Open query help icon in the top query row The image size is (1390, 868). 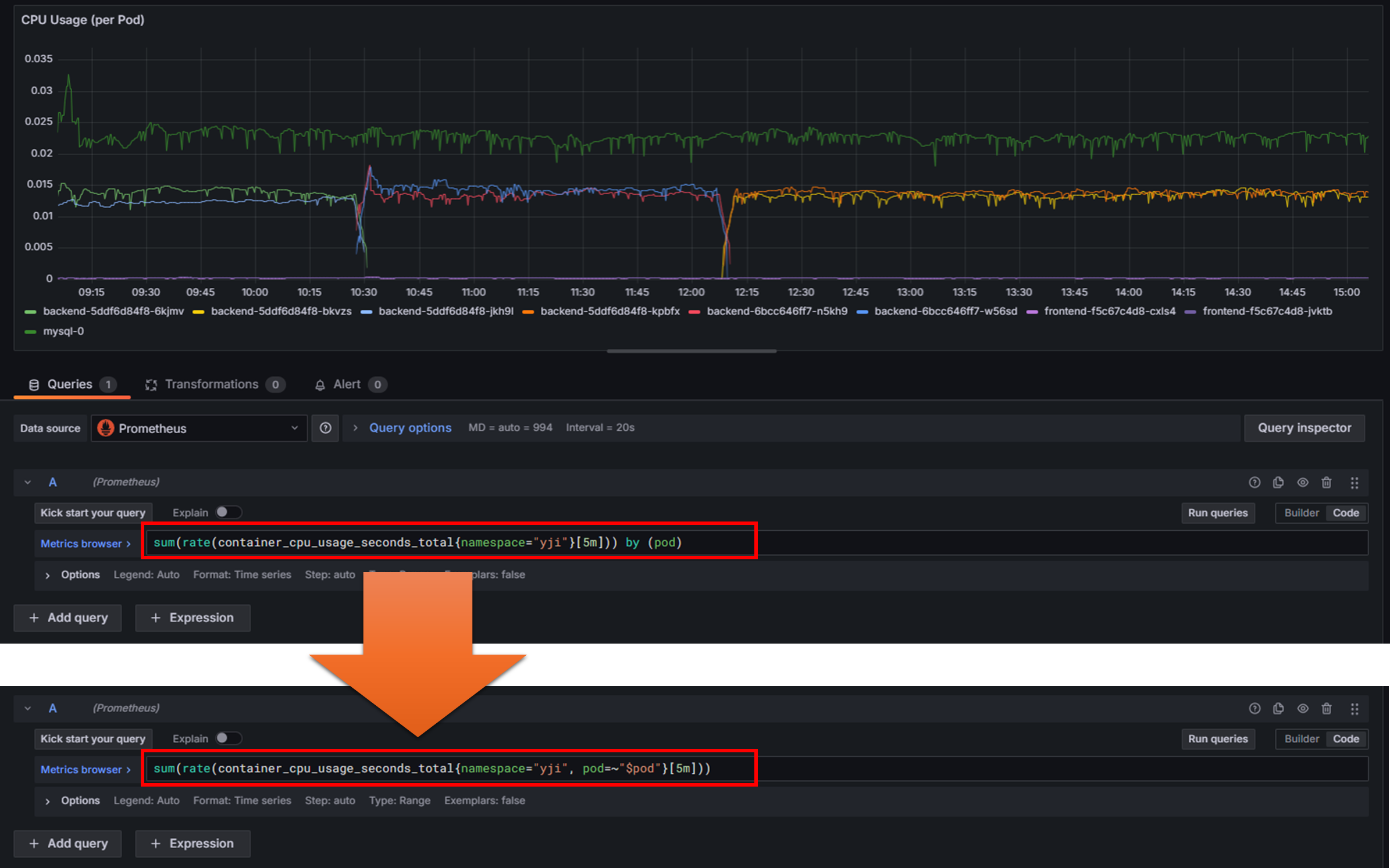click(1254, 483)
